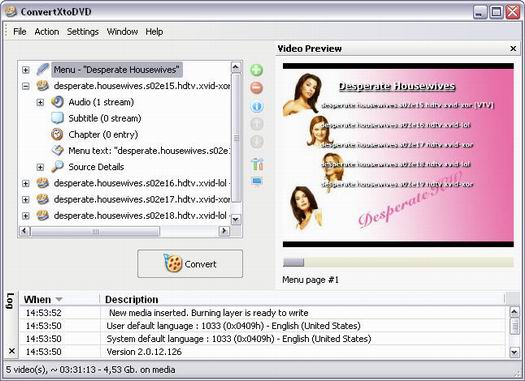This screenshot has width=525, height=381.
Task: Select the Subtitle (0 stream) item
Action: coord(105,118)
